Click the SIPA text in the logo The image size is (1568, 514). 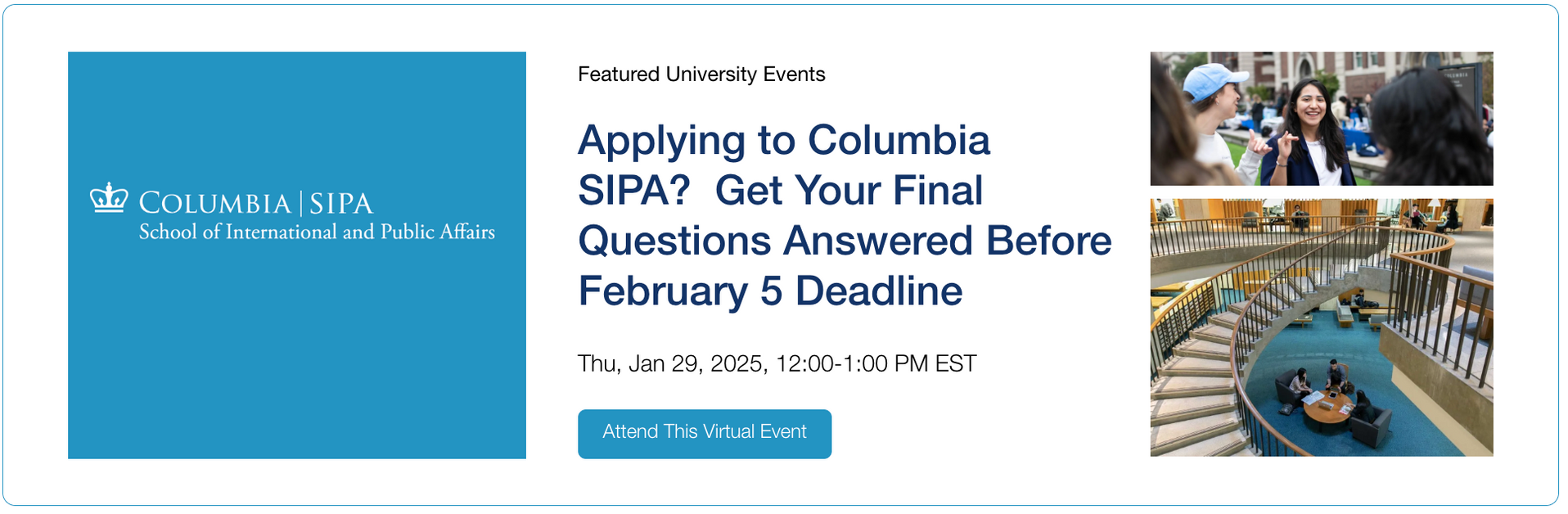pos(341,203)
